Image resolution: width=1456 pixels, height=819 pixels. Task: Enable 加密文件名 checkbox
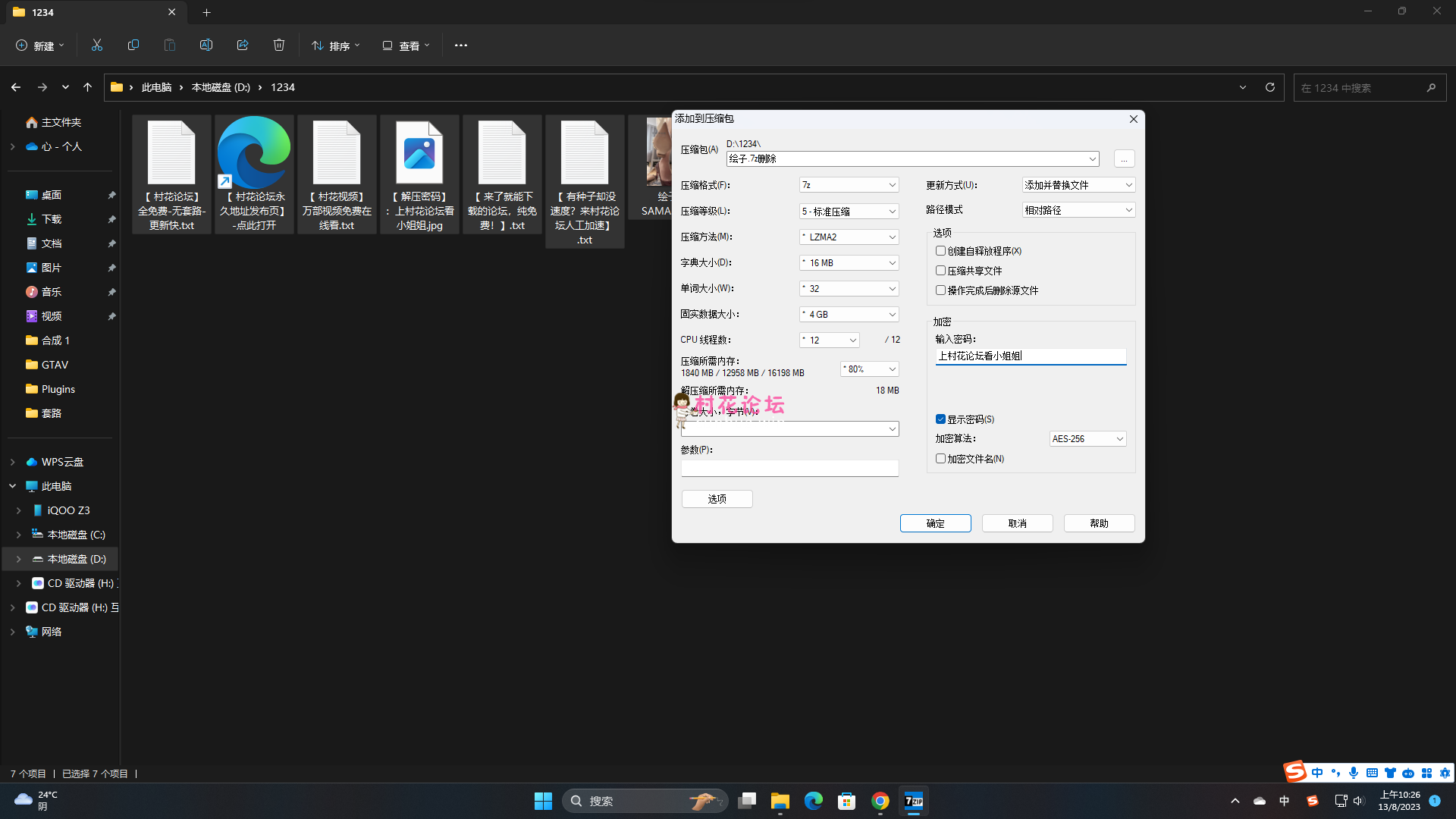[x=940, y=459]
